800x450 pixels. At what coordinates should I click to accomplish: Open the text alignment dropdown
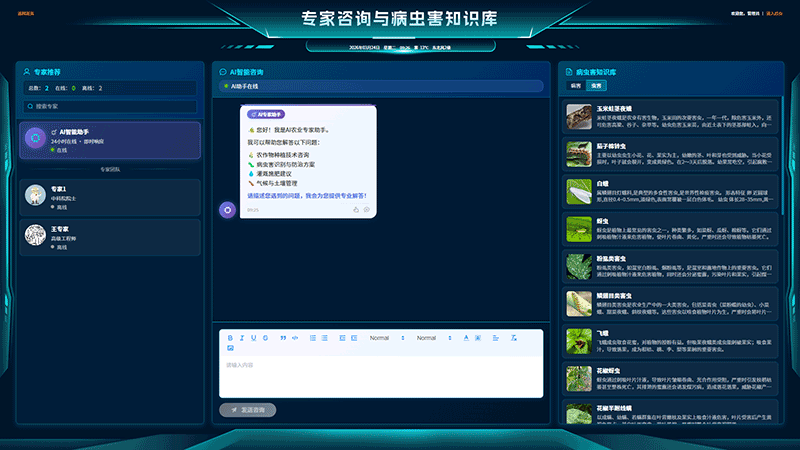(495, 338)
